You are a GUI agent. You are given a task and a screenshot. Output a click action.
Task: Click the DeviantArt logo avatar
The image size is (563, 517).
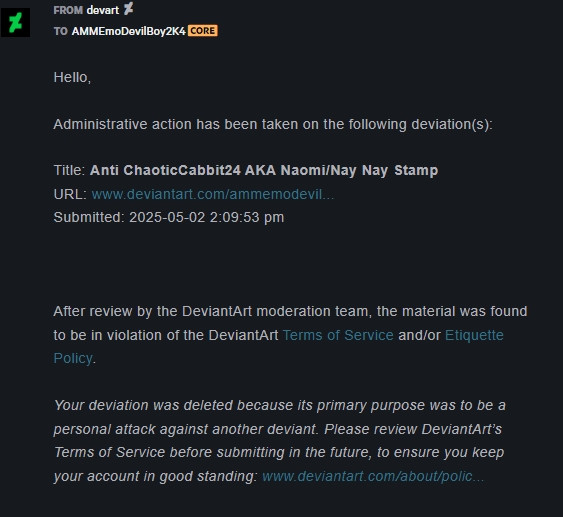pyautogui.click(x=15, y=23)
